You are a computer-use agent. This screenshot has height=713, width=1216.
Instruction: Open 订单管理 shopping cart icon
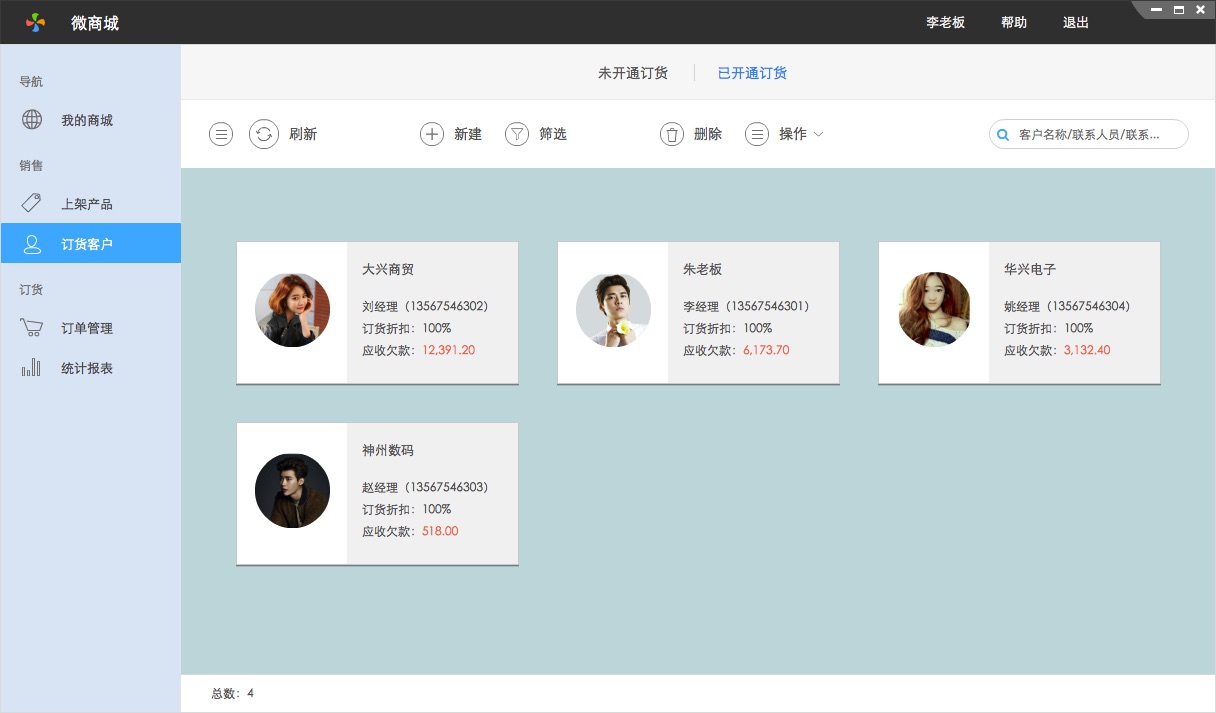pyautogui.click(x=32, y=328)
